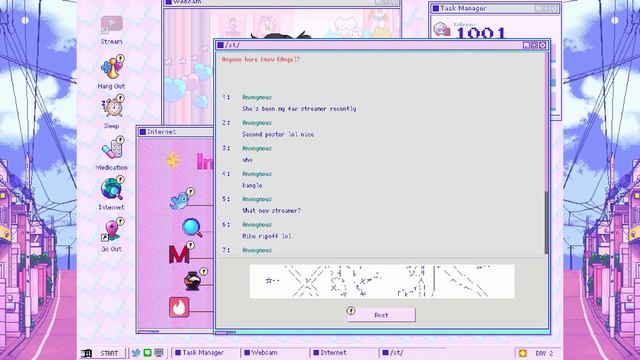
Task: Click Anonymous name on post 1
Action: pyautogui.click(x=257, y=98)
